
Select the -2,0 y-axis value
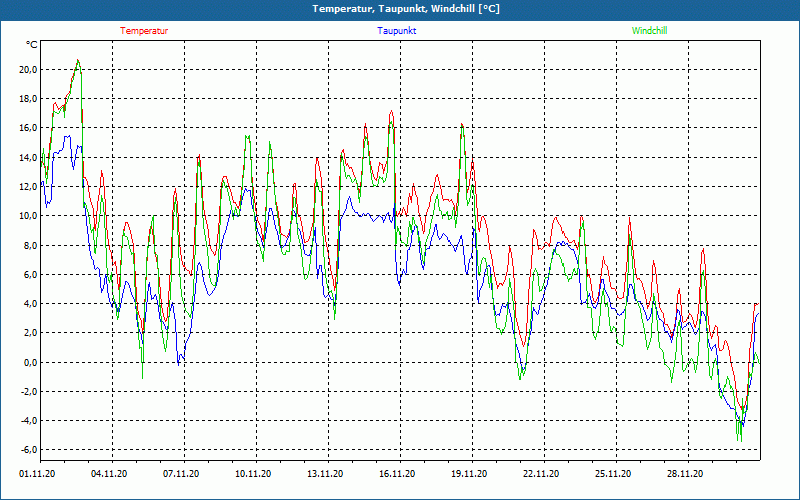[29, 391]
